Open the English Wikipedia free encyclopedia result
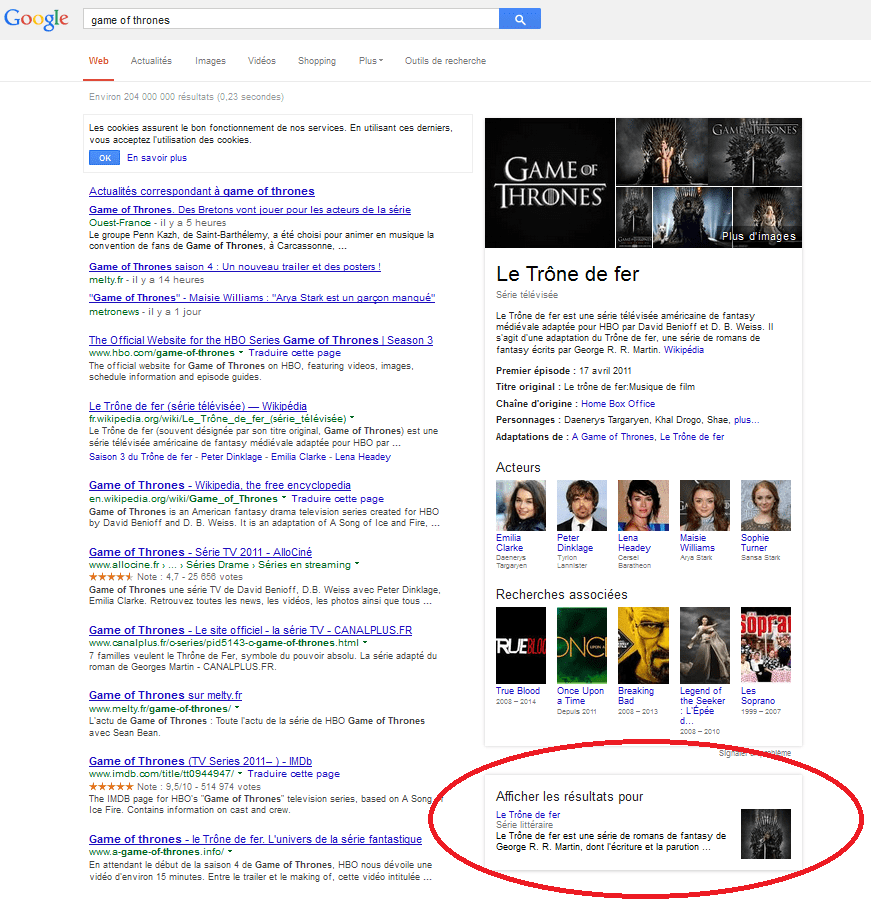The image size is (871, 899). [220, 485]
